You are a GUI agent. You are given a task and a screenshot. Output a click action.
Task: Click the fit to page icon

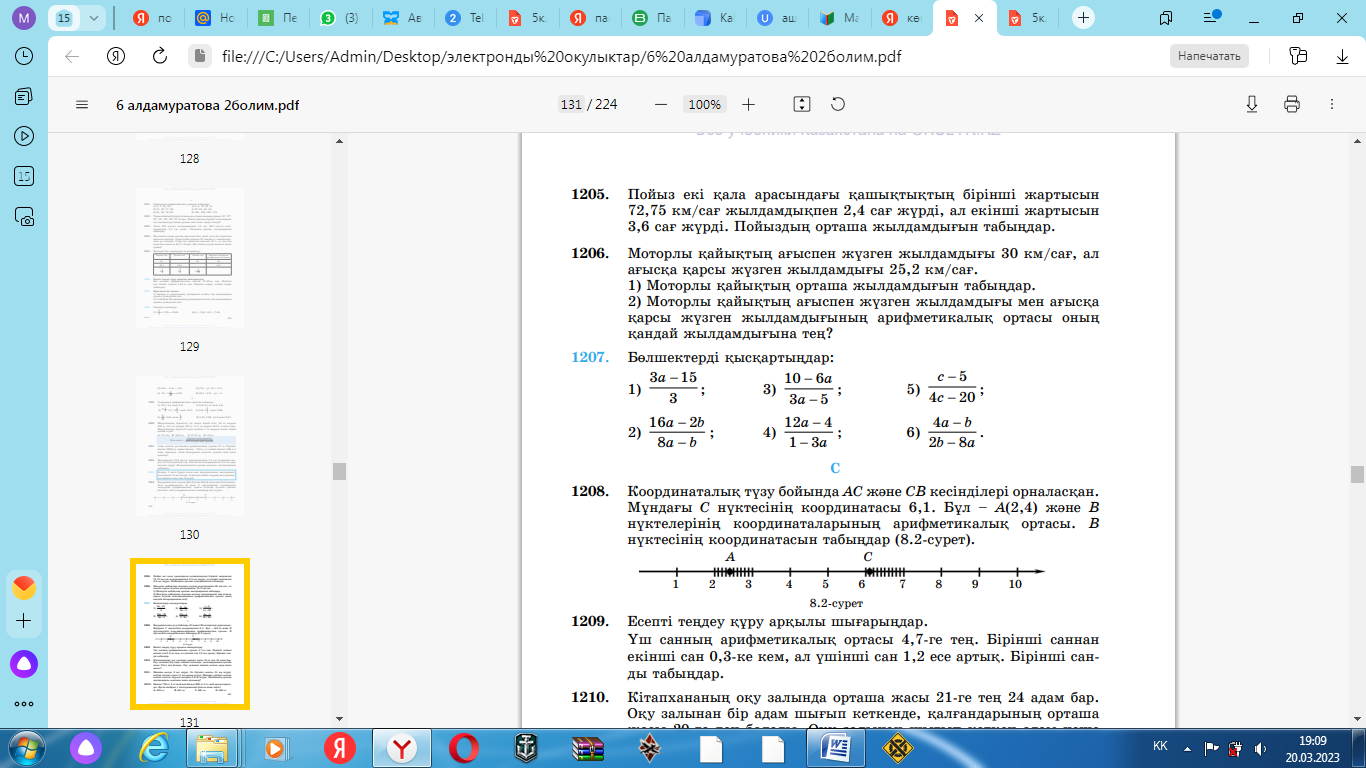pos(801,105)
